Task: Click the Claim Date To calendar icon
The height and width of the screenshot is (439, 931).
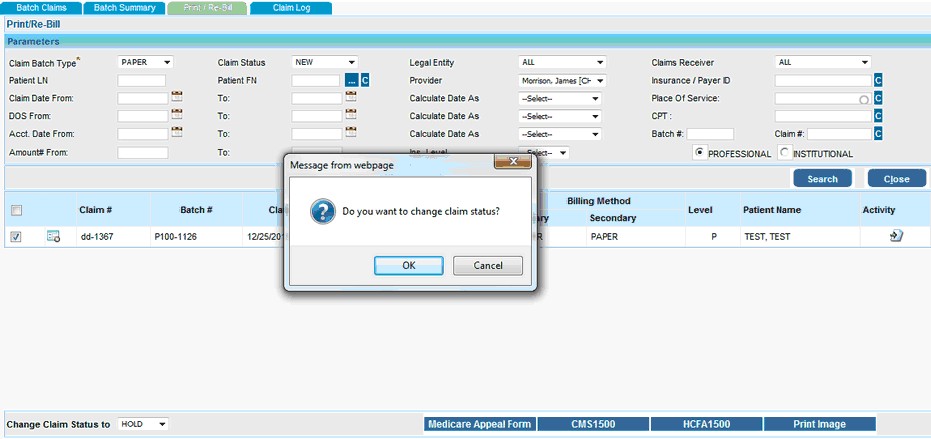Action: [x=351, y=98]
